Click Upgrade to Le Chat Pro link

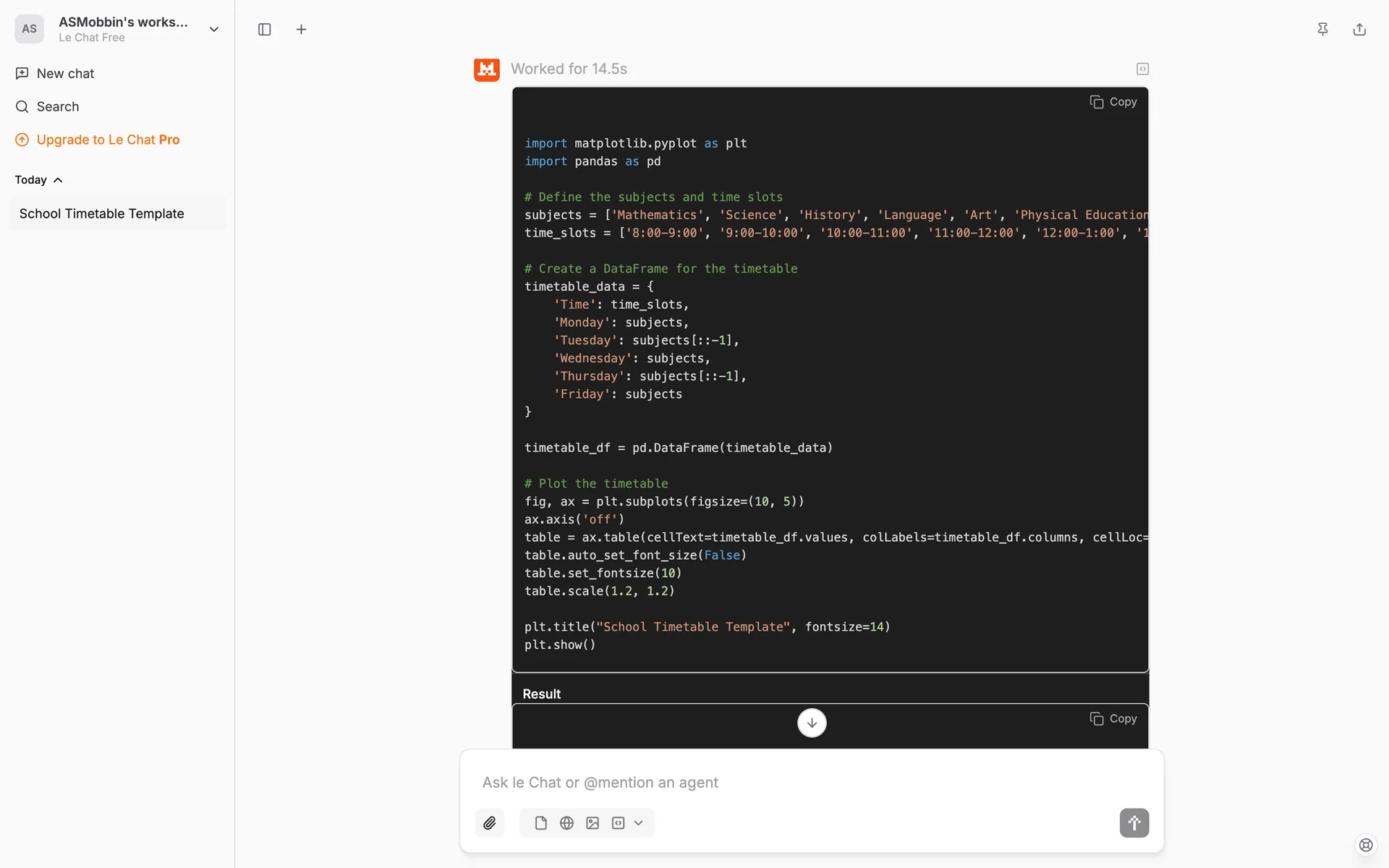(x=108, y=140)
